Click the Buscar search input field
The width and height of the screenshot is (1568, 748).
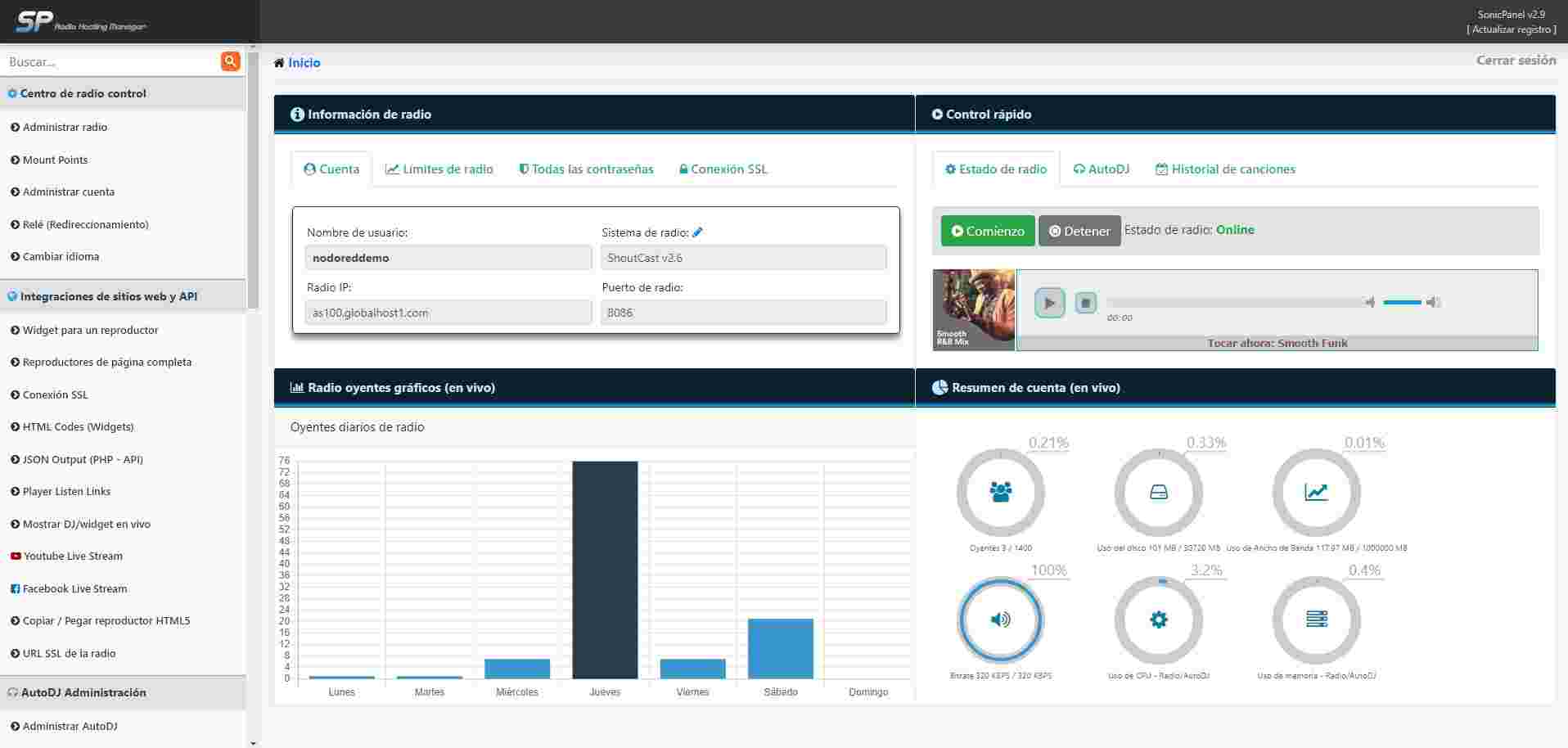coord(110,62)
